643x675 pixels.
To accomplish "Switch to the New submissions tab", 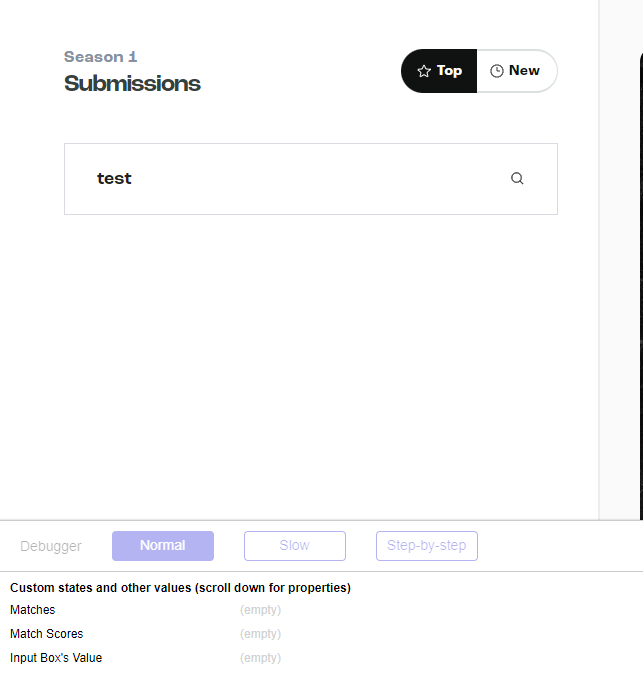I will pyautogui.click(x=517, y=71).
